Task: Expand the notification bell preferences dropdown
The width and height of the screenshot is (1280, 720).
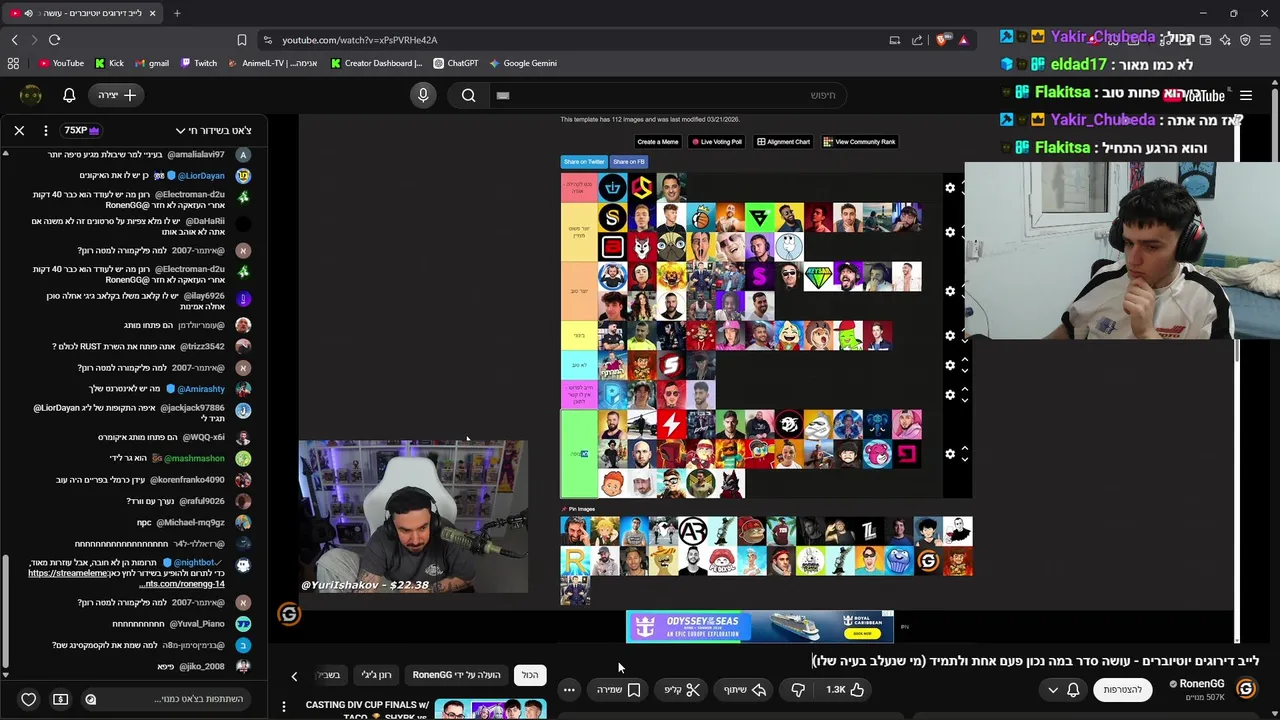Action: [x=1063, y=690]
